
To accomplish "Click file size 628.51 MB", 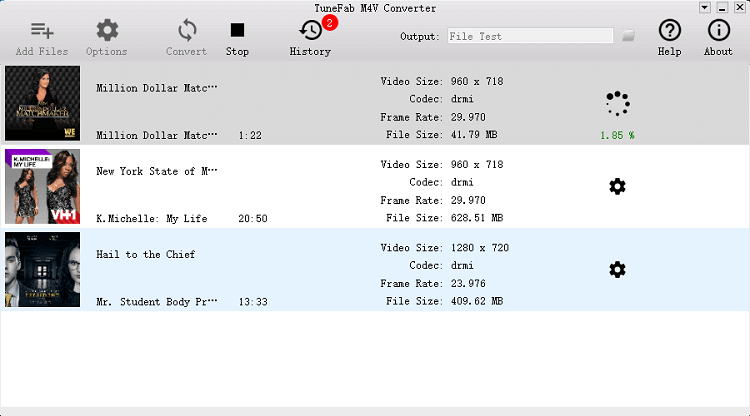I will [477, 218].
